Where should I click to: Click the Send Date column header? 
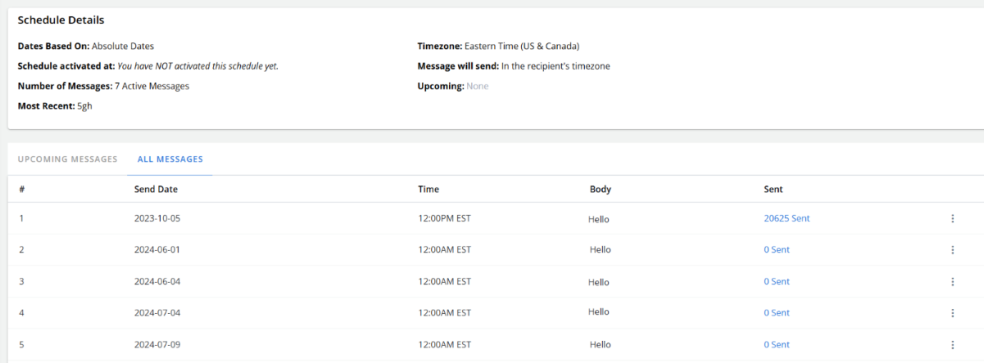156,189
